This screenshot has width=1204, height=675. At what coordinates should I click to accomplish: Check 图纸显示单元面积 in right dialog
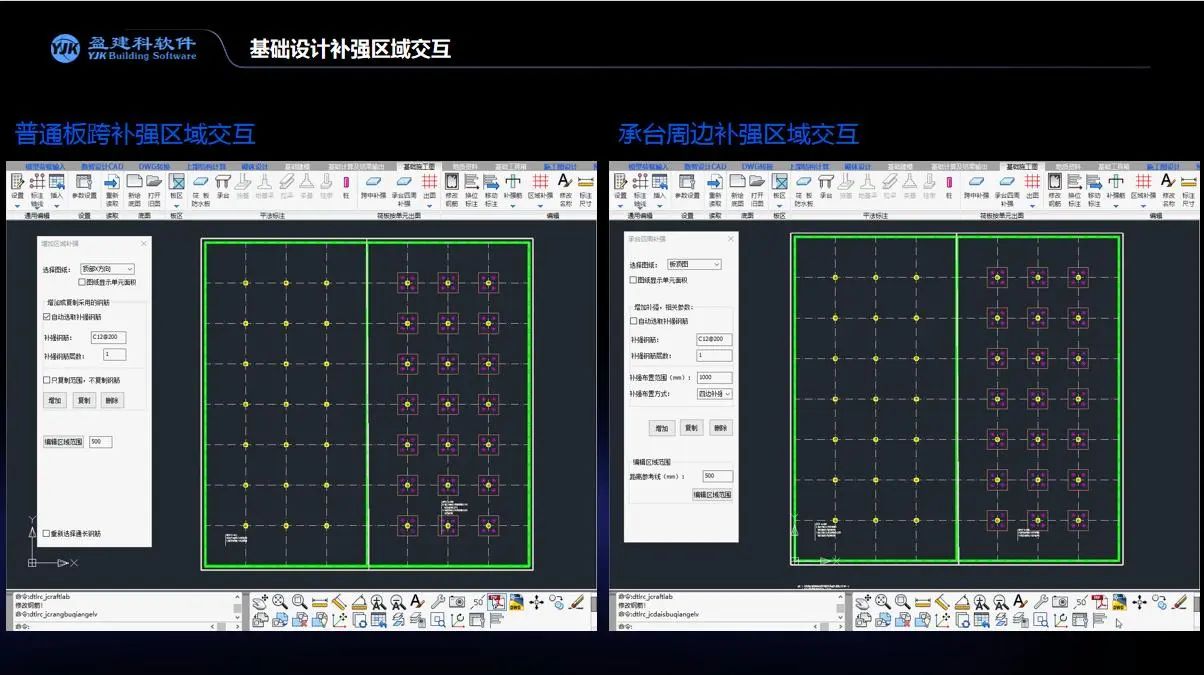click(x=633, y=280)
